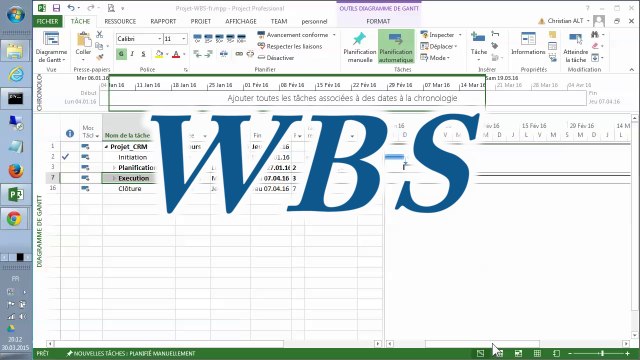Switch to the RESSOURCE tab

pyautogui.click(x=120, y=21)
